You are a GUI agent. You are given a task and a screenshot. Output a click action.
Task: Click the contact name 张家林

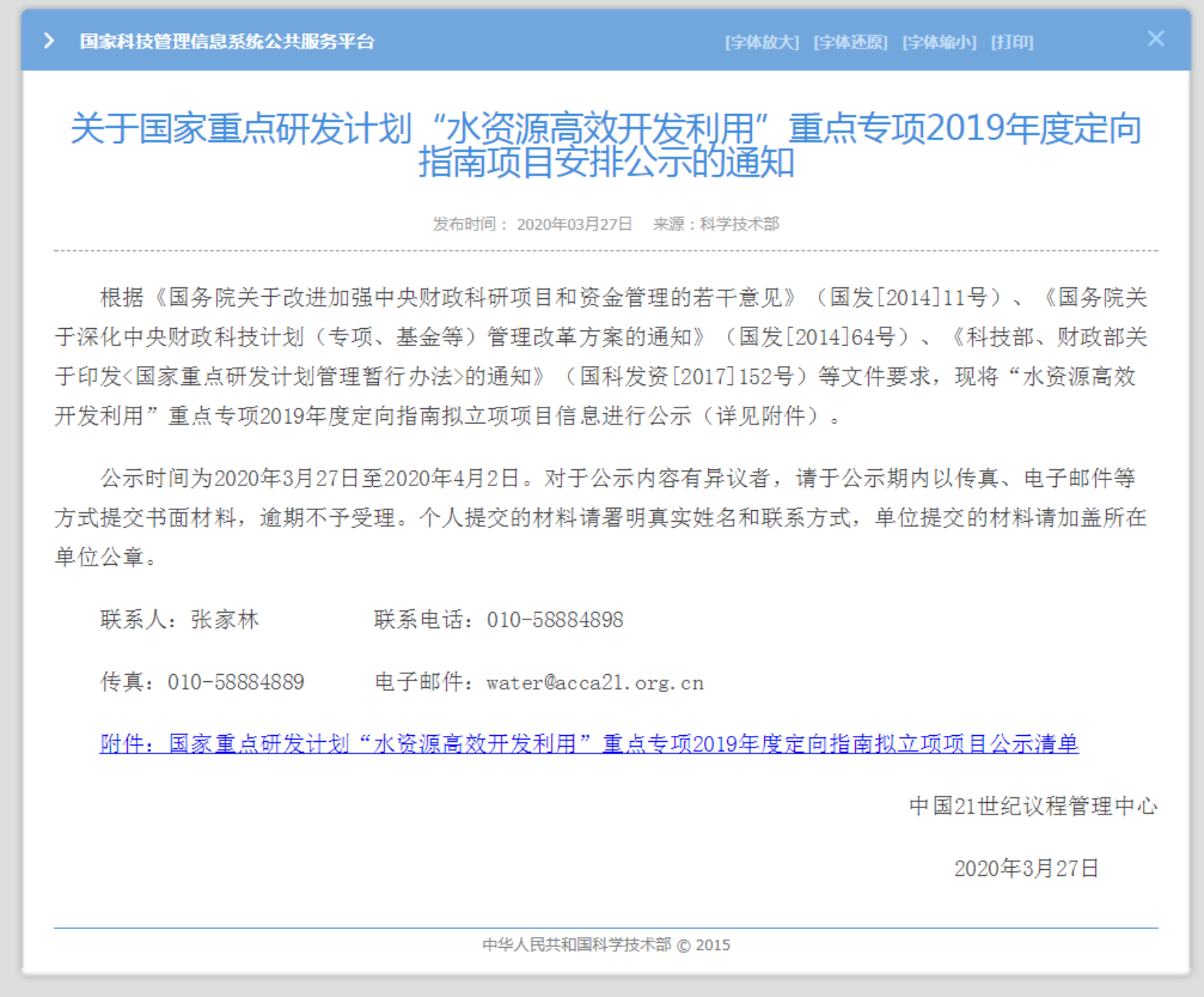[225, 619]
